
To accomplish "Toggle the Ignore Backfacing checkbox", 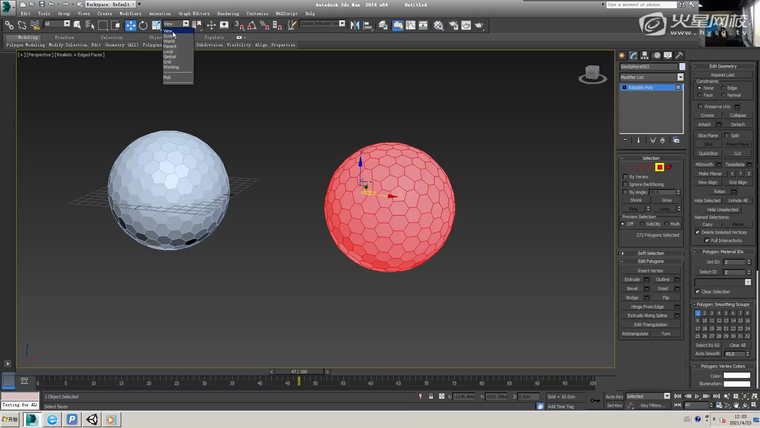I will 625,185.
